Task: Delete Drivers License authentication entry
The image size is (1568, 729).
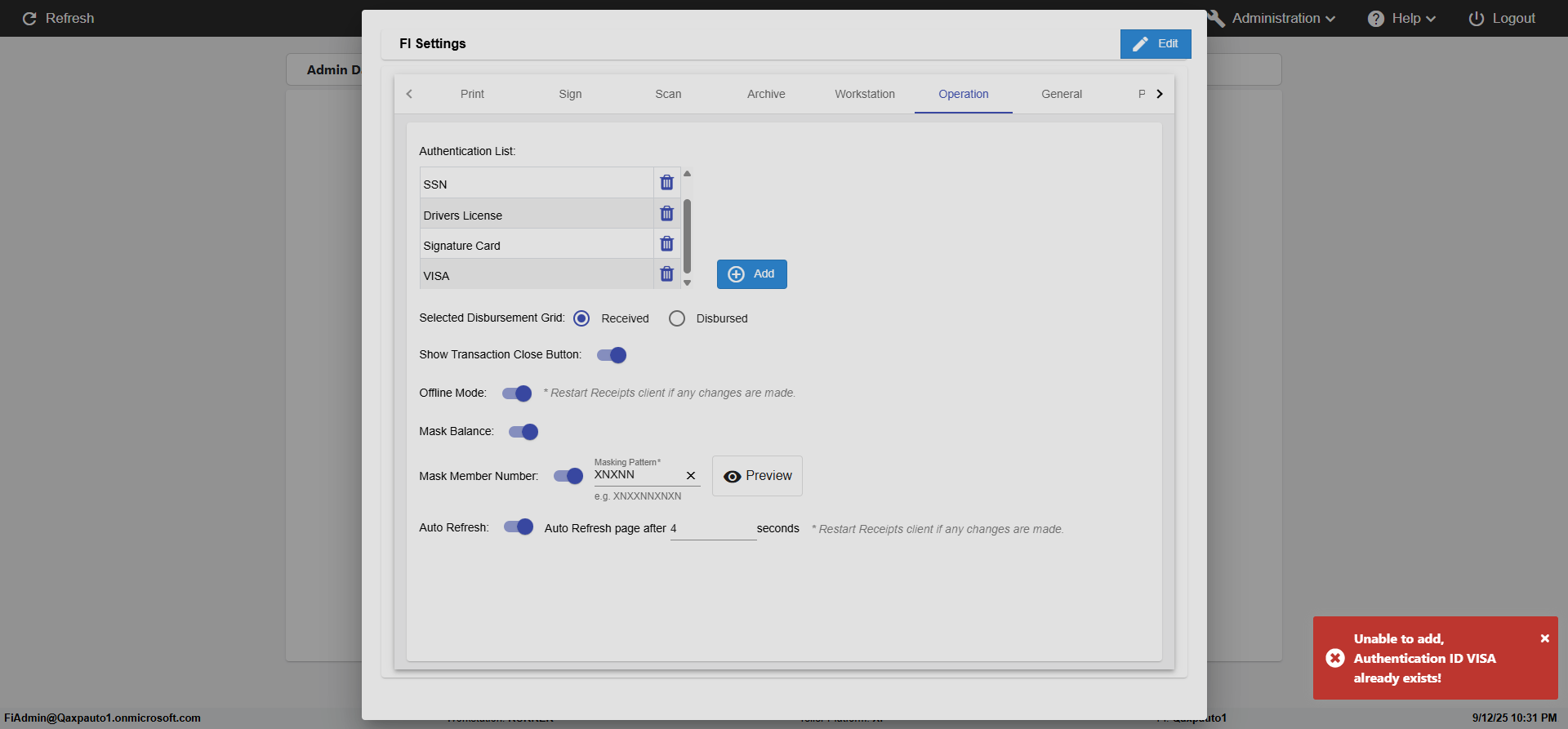Action: pos(666,214)
